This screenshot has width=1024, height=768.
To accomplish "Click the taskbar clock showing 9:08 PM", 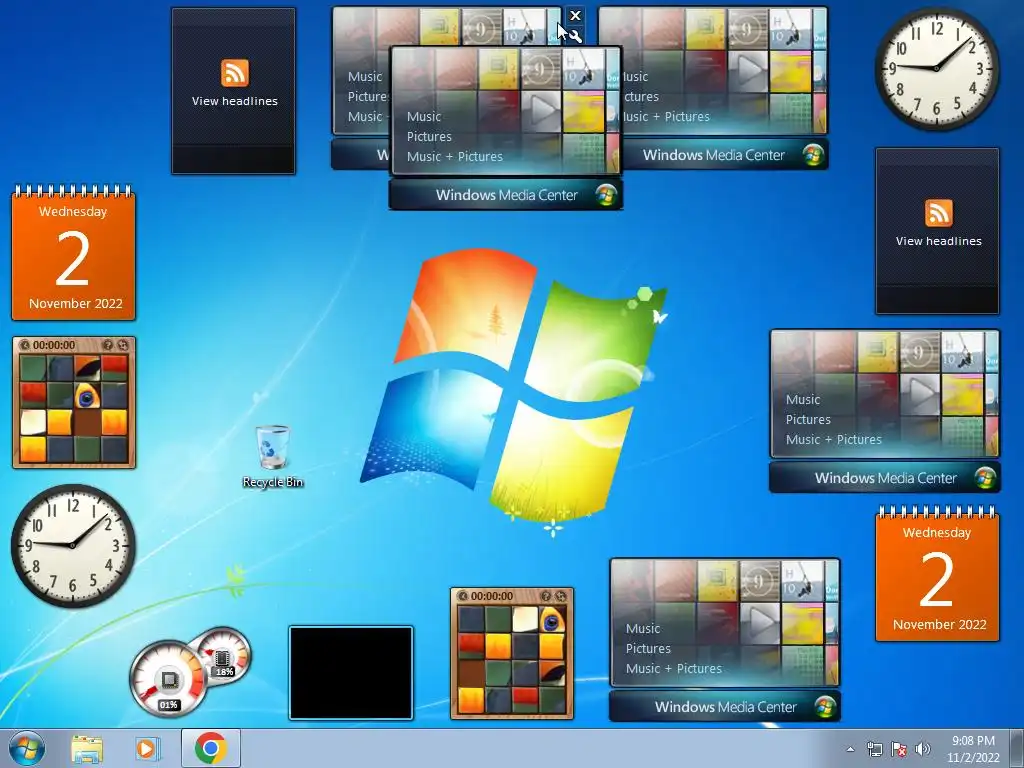I will pos(973,748).
